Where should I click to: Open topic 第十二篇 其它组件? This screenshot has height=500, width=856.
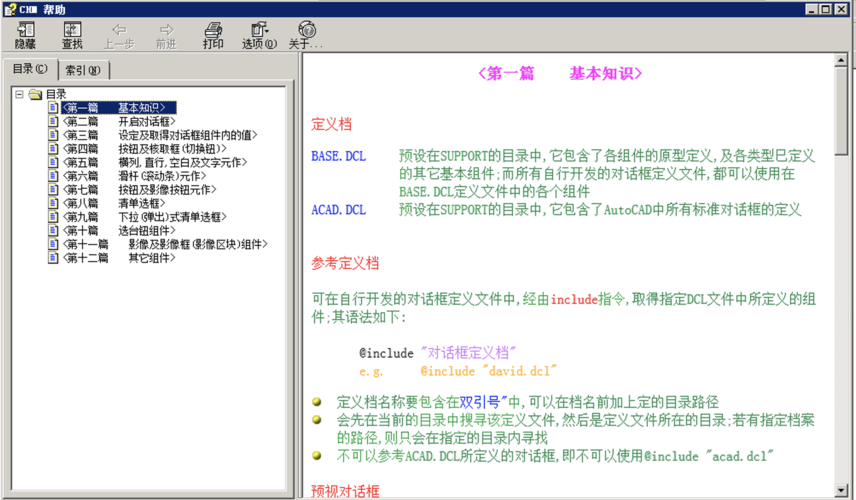pos(119,258)
